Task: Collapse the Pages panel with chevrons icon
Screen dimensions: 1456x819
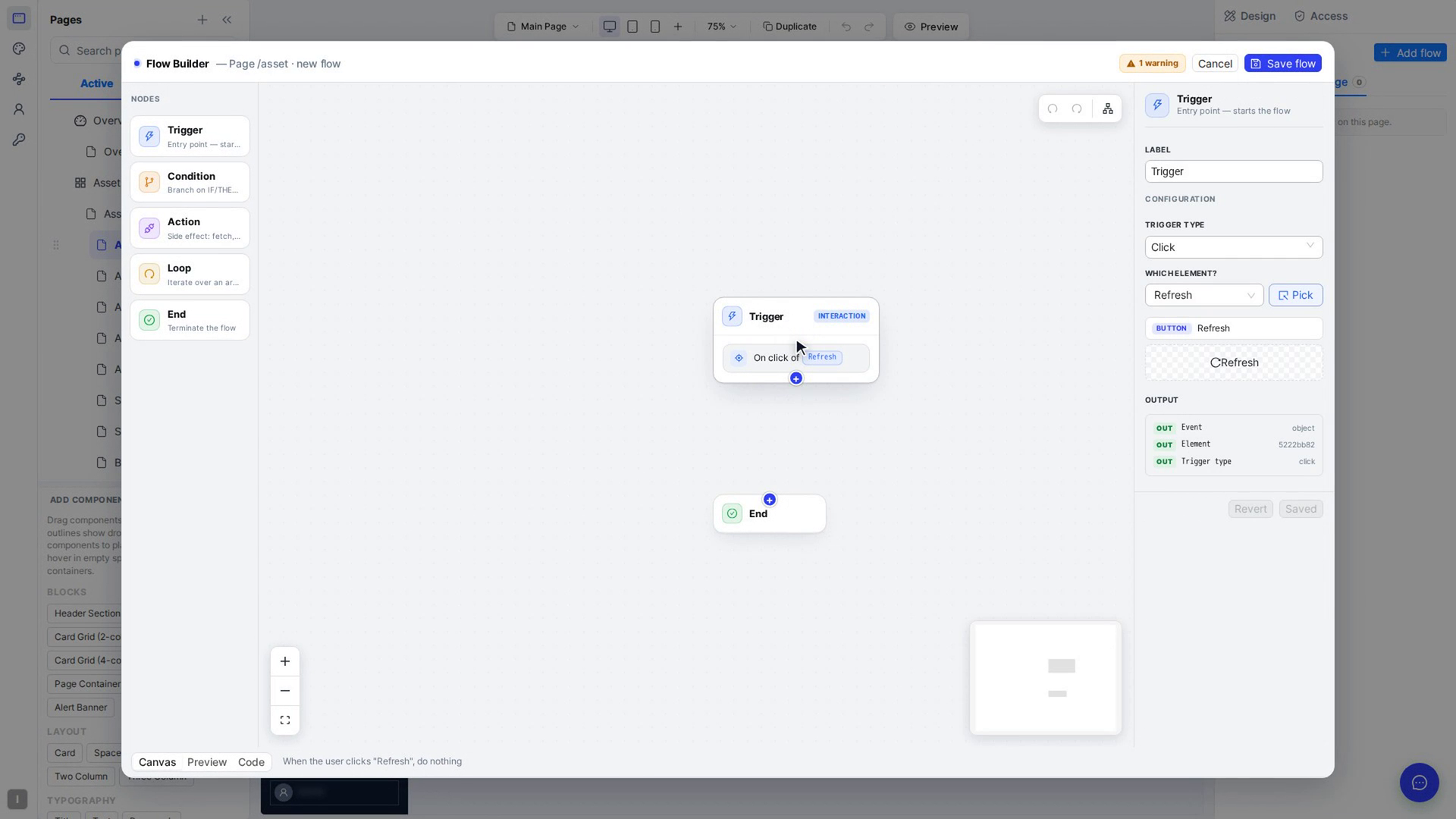Action: pyautogui.click(x=227, y=20)
